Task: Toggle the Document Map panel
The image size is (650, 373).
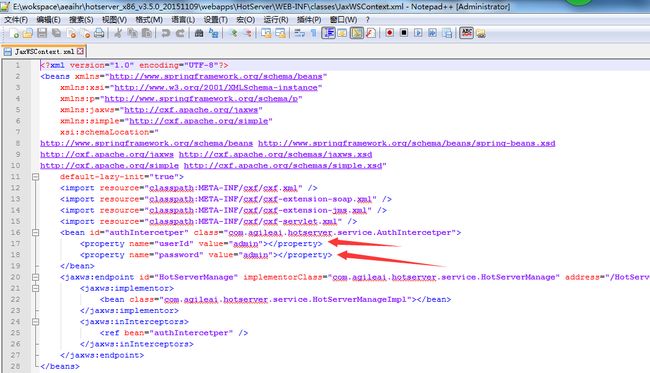Action: click(x=357, y=33)
